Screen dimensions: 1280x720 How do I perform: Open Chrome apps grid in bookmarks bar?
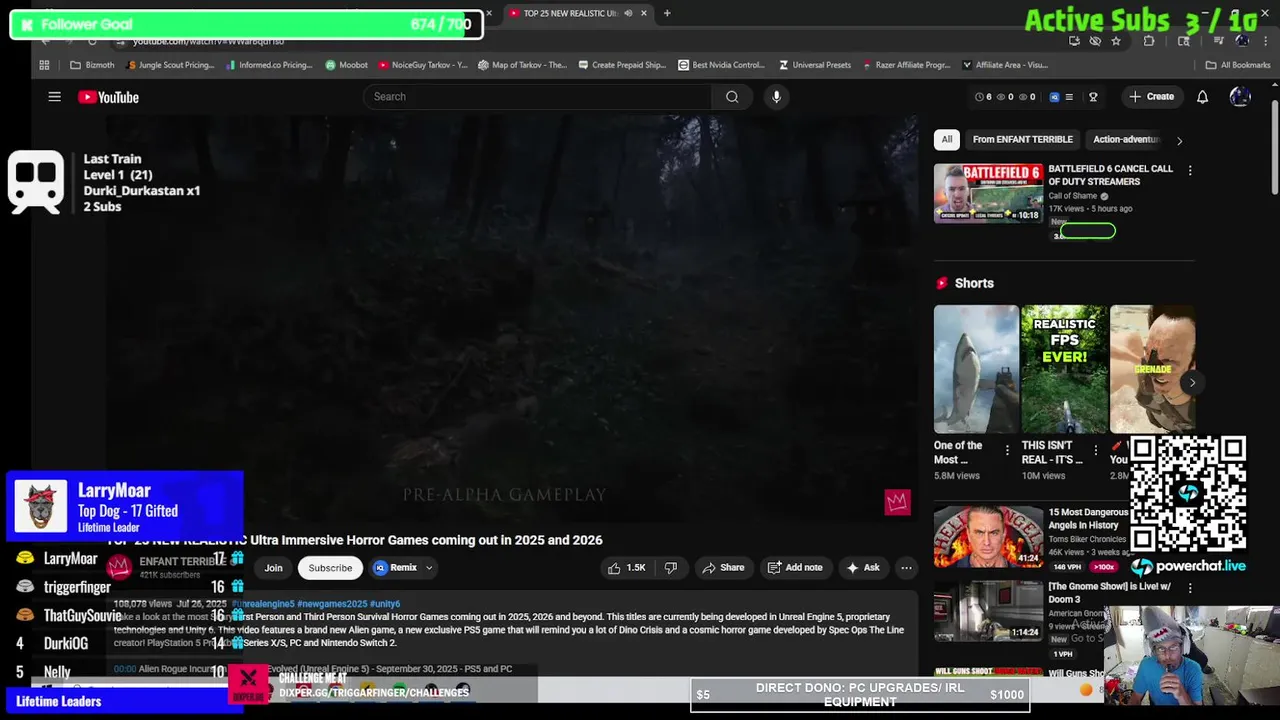44,65
